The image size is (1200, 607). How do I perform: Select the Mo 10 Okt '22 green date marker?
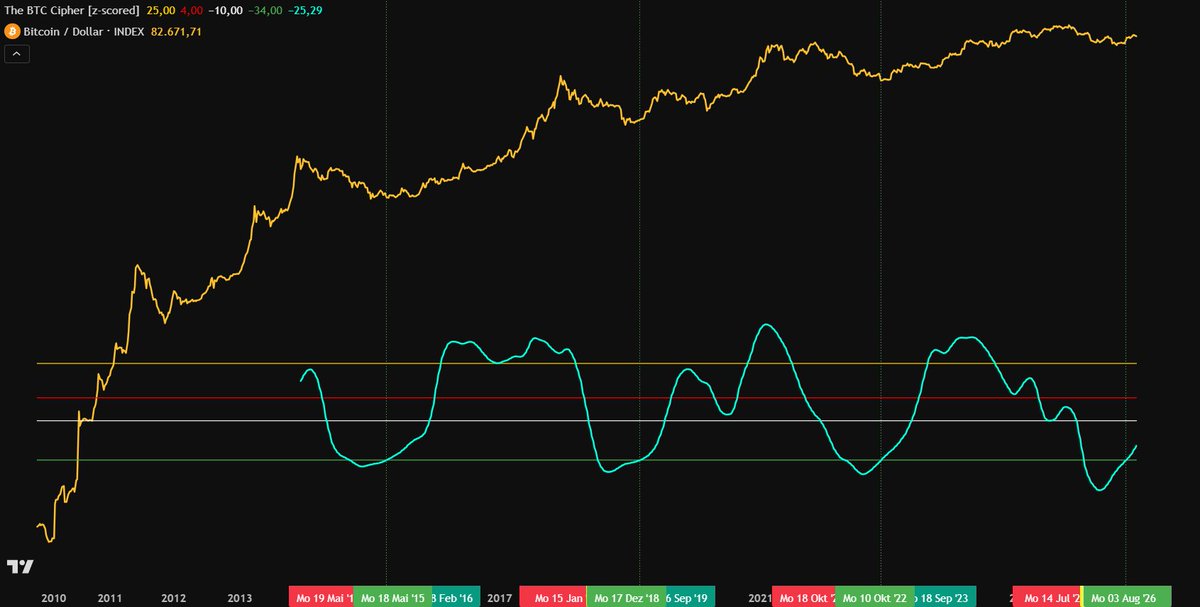(874, 597)
